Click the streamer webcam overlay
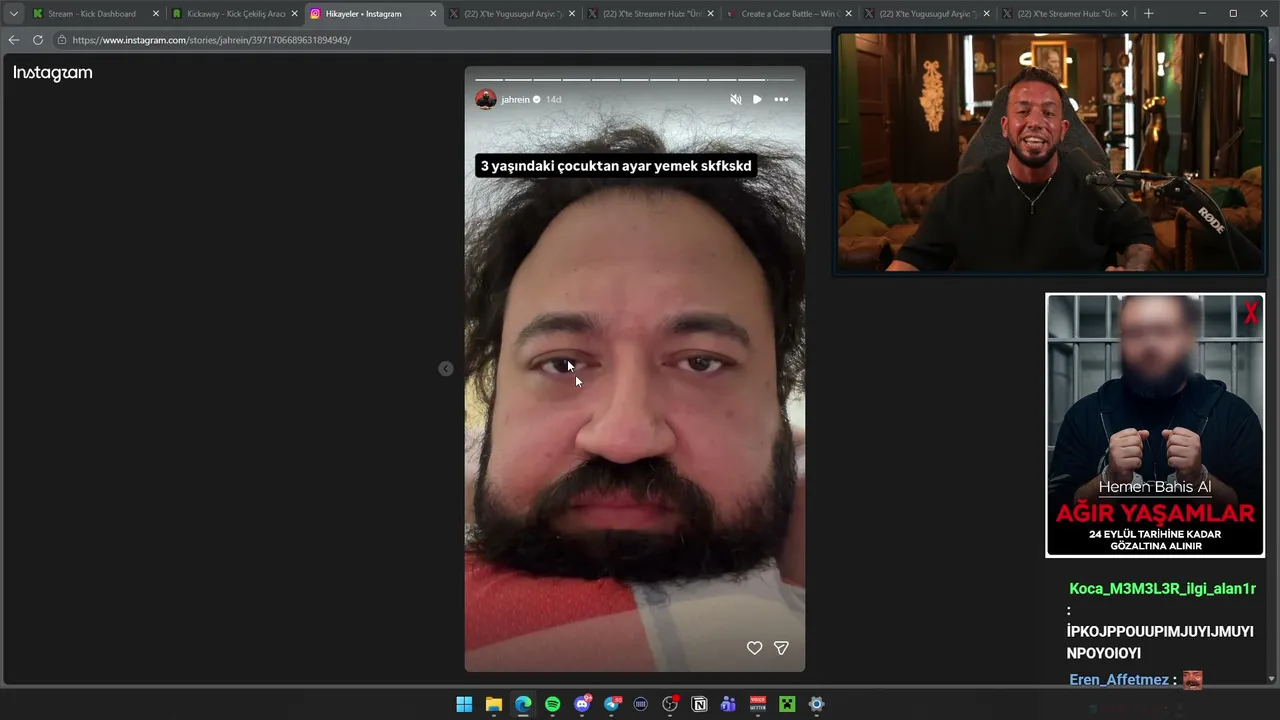The height and width of the screenshot is (720, 1280). tap(1050, 151)
